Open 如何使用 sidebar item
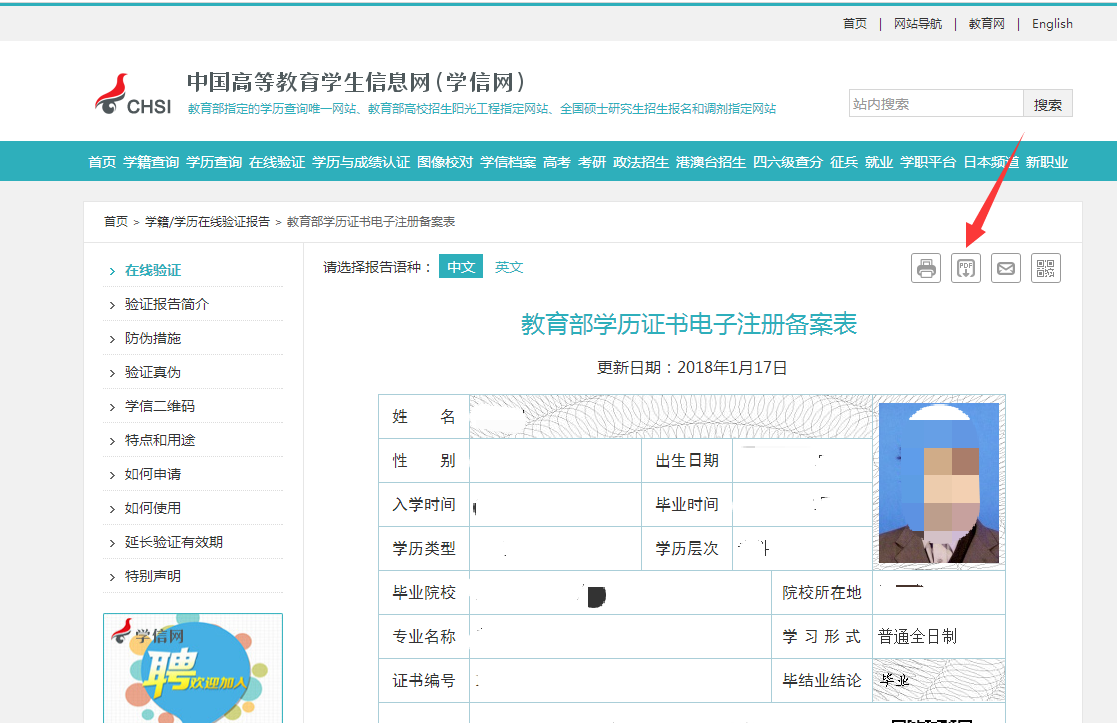Screen dimensions: 1117x723 pos(152,508)
